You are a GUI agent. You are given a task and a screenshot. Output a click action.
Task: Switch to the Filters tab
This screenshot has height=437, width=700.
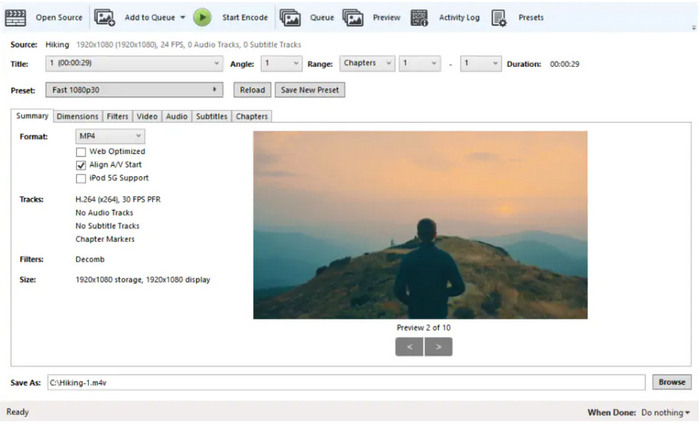click(x=117, y=116)
